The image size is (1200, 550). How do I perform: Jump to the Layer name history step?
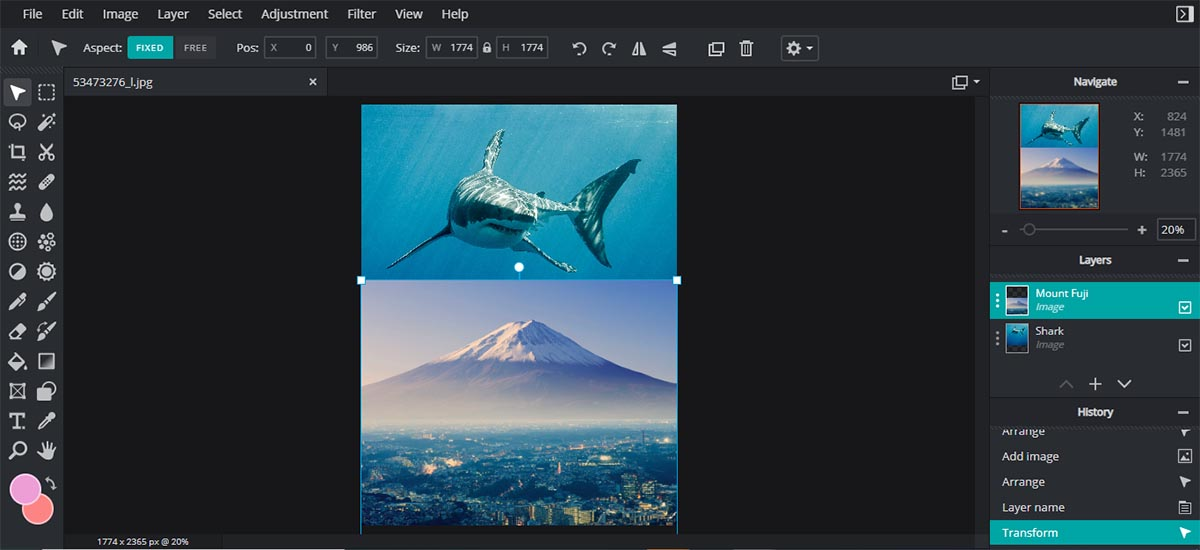pos(1033,507)
